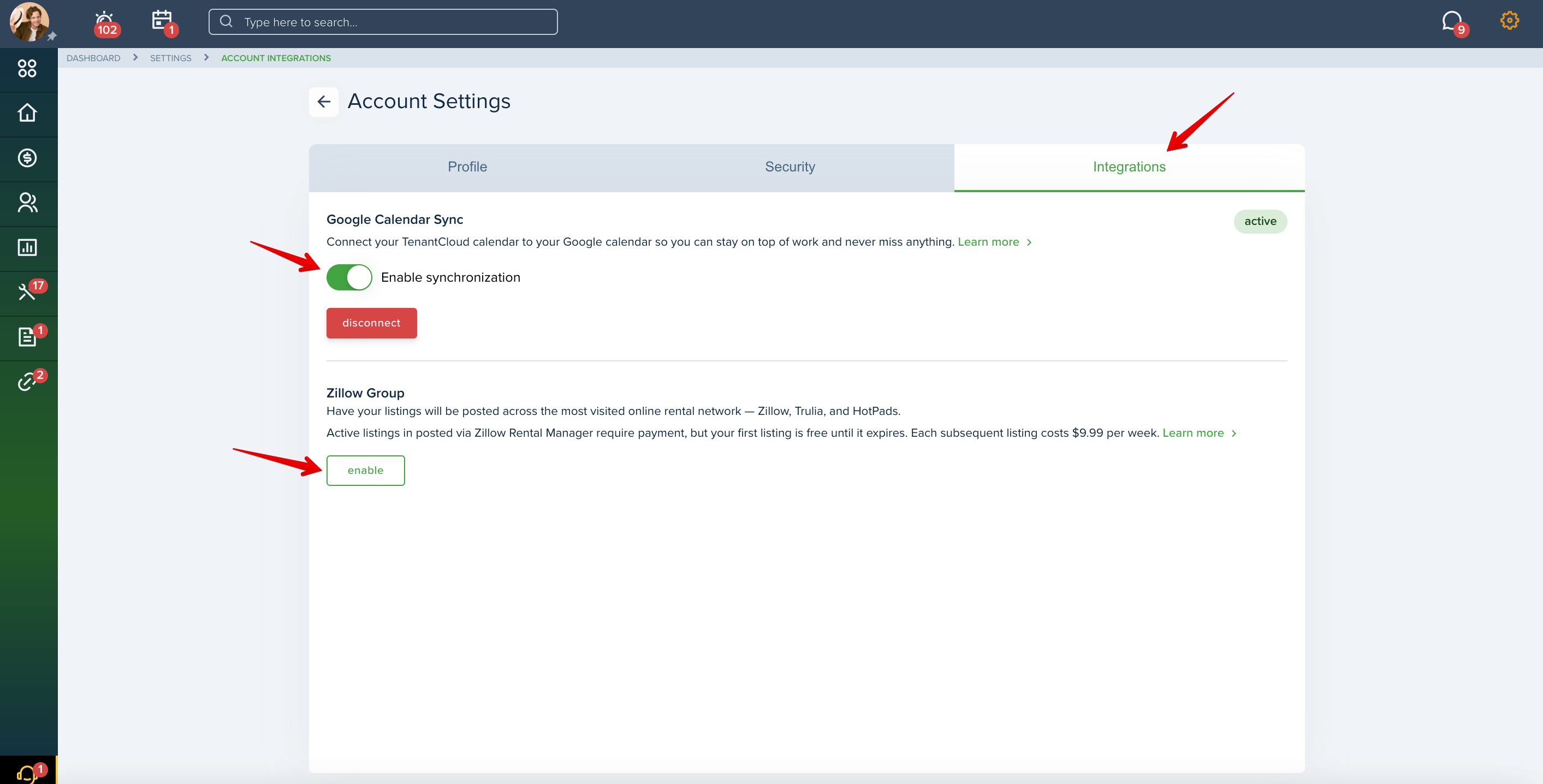1543x784 pixels.
Task: Click the back arrow beside Account Settings
Action: click(323, 102)
